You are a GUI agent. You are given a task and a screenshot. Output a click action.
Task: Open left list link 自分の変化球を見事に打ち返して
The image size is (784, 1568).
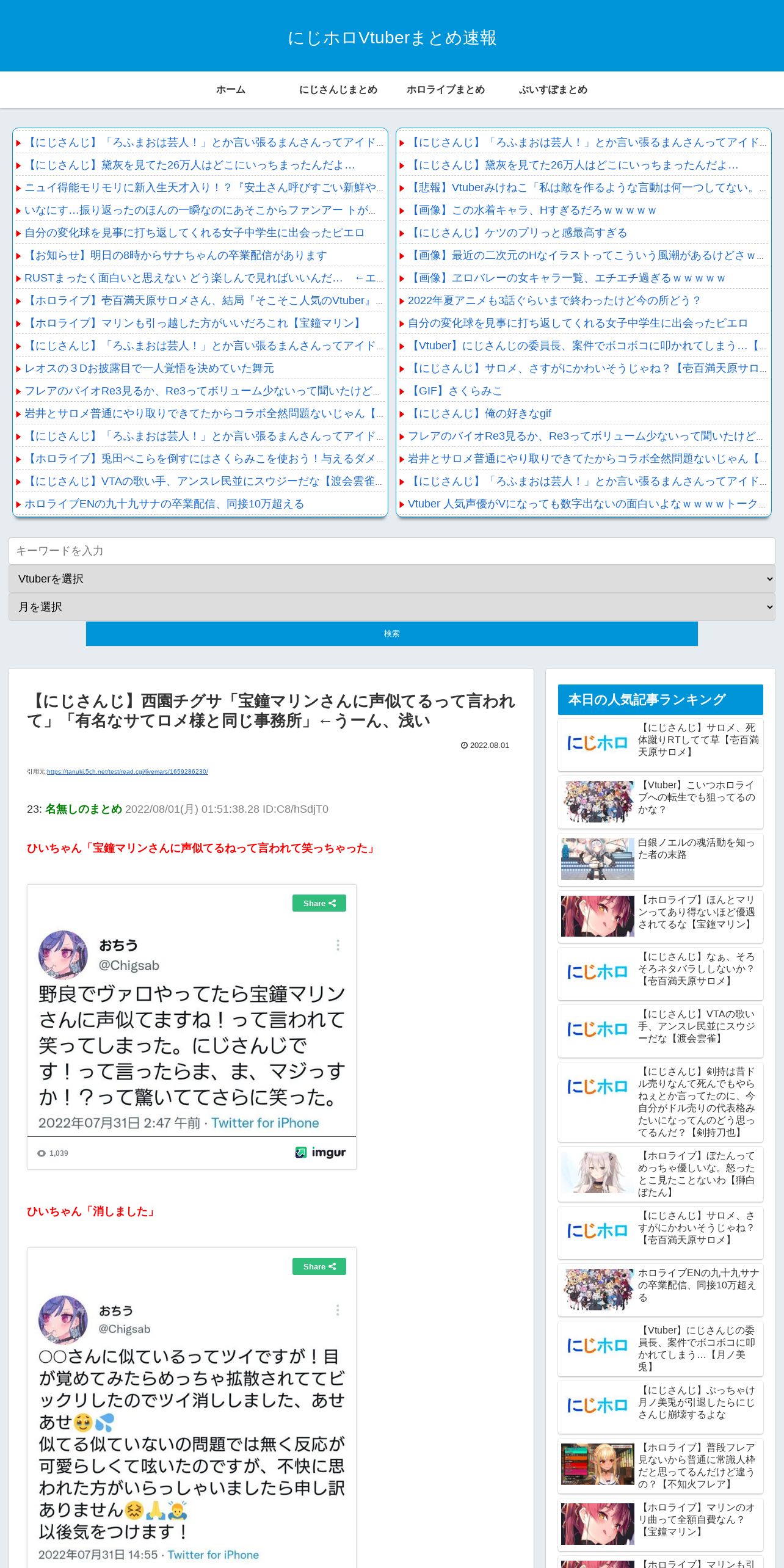click(x=194, y=233)
